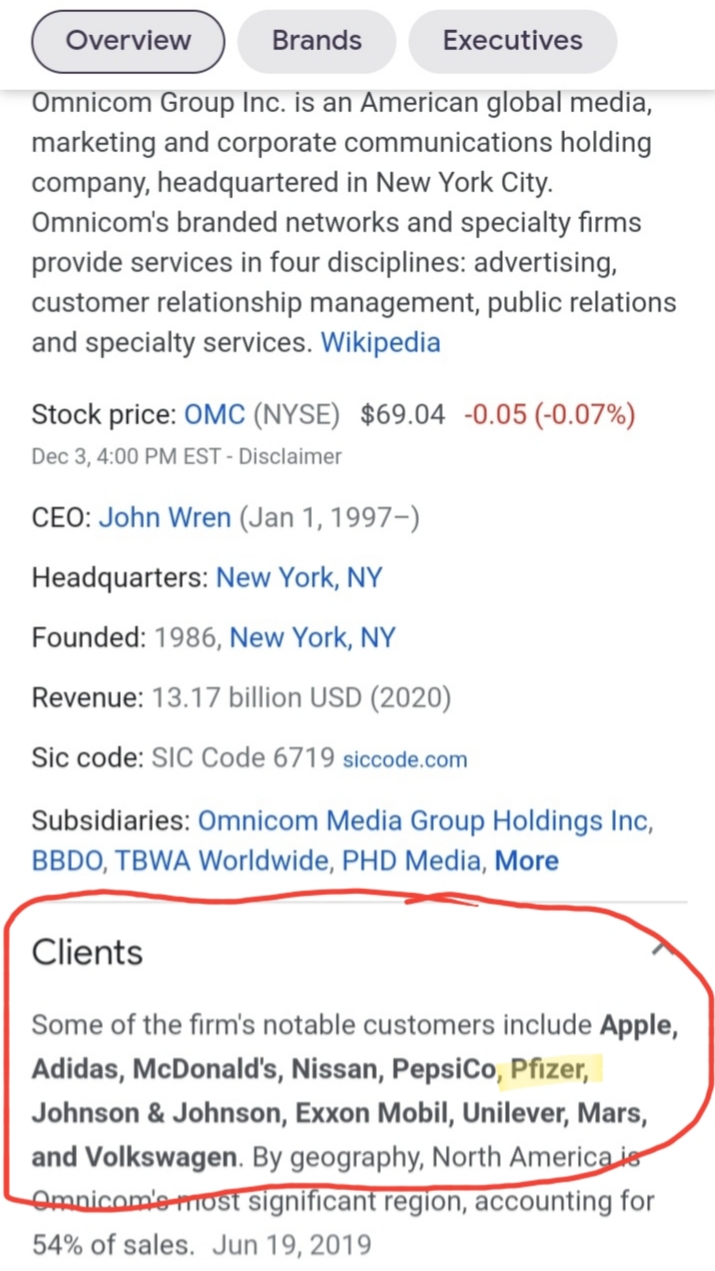This screenshot has width=715, height=1271.
Task: Switch to the Overview tab
Action: pos(128,41)
